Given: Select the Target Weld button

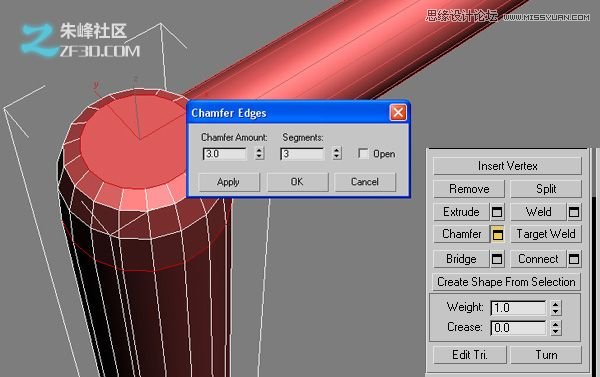Looking at the screenshot, I should point(546,234).
